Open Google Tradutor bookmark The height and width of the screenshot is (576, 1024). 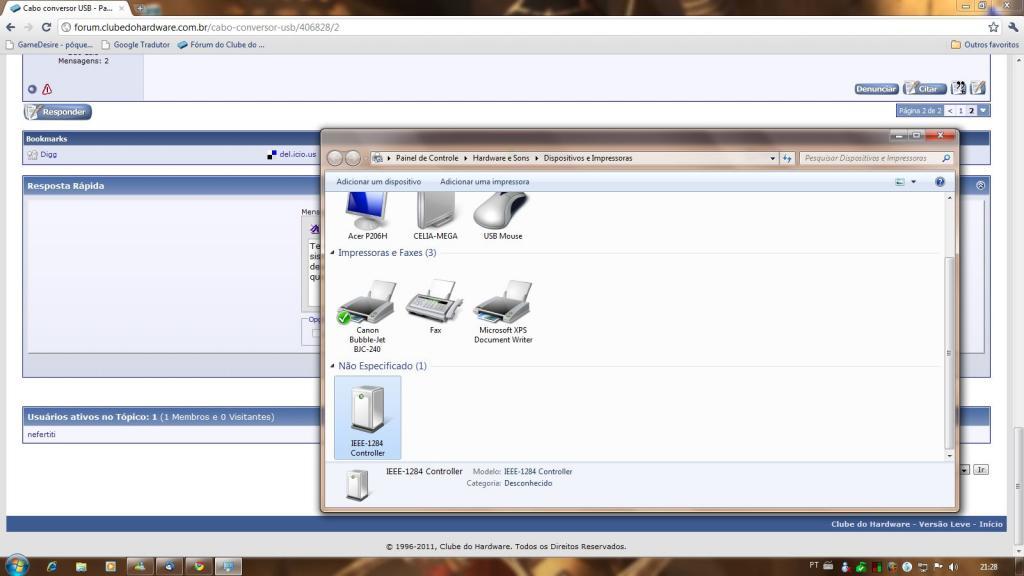[x=136, y=45]
